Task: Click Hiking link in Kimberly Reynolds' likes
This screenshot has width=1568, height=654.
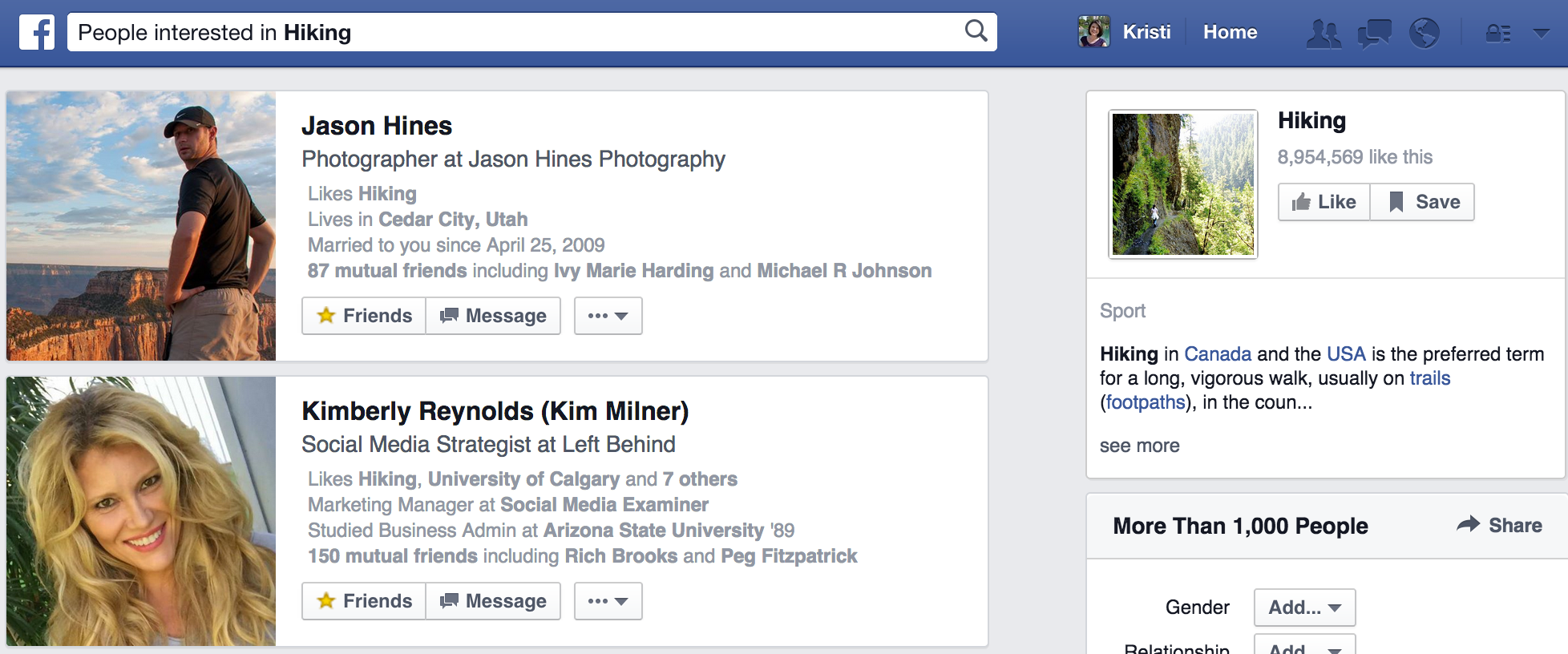Action: (388, 479)
